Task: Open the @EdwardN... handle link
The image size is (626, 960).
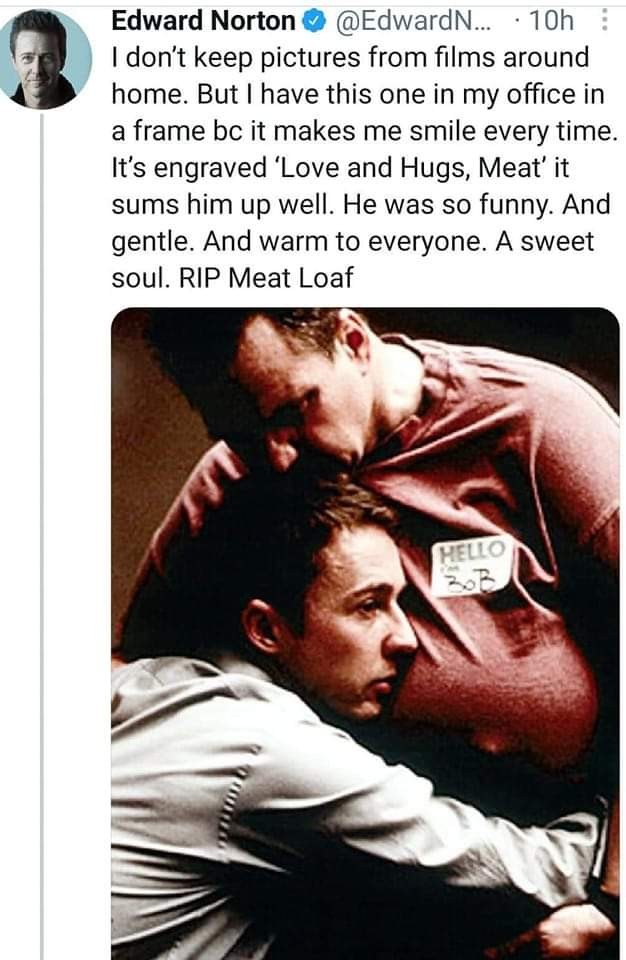Action: [x=413, y=21]
